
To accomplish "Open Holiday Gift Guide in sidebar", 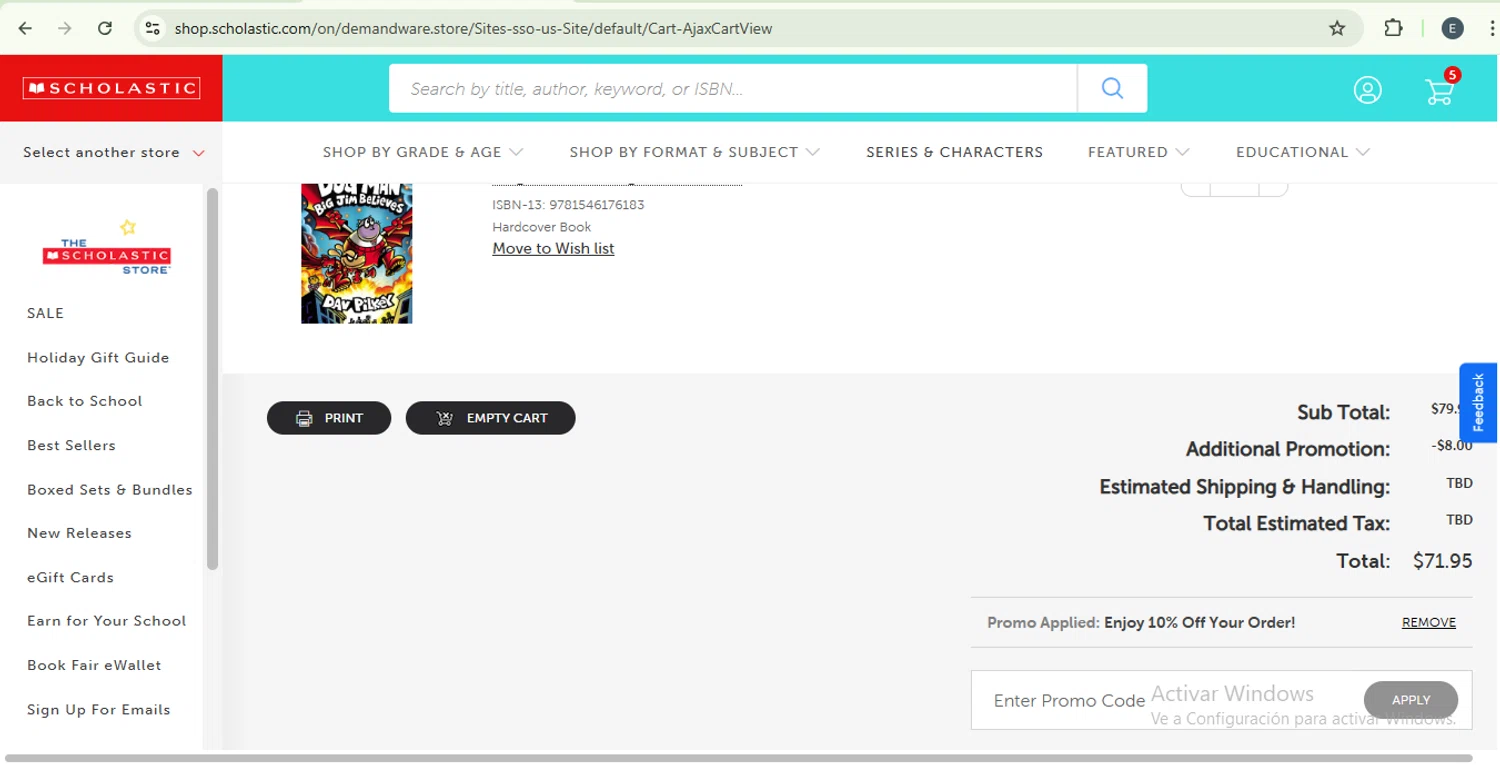I will [x=98, y=357].
